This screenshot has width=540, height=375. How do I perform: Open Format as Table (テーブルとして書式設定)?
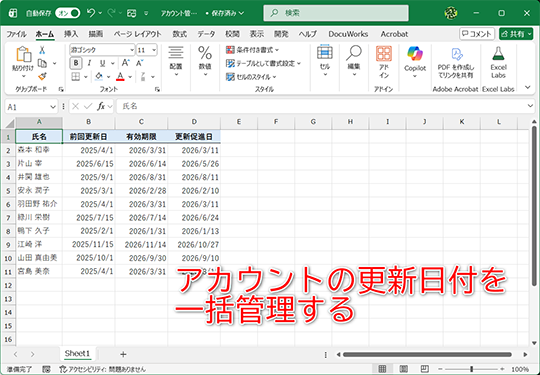pyautogui.click(x=263, y=63)
